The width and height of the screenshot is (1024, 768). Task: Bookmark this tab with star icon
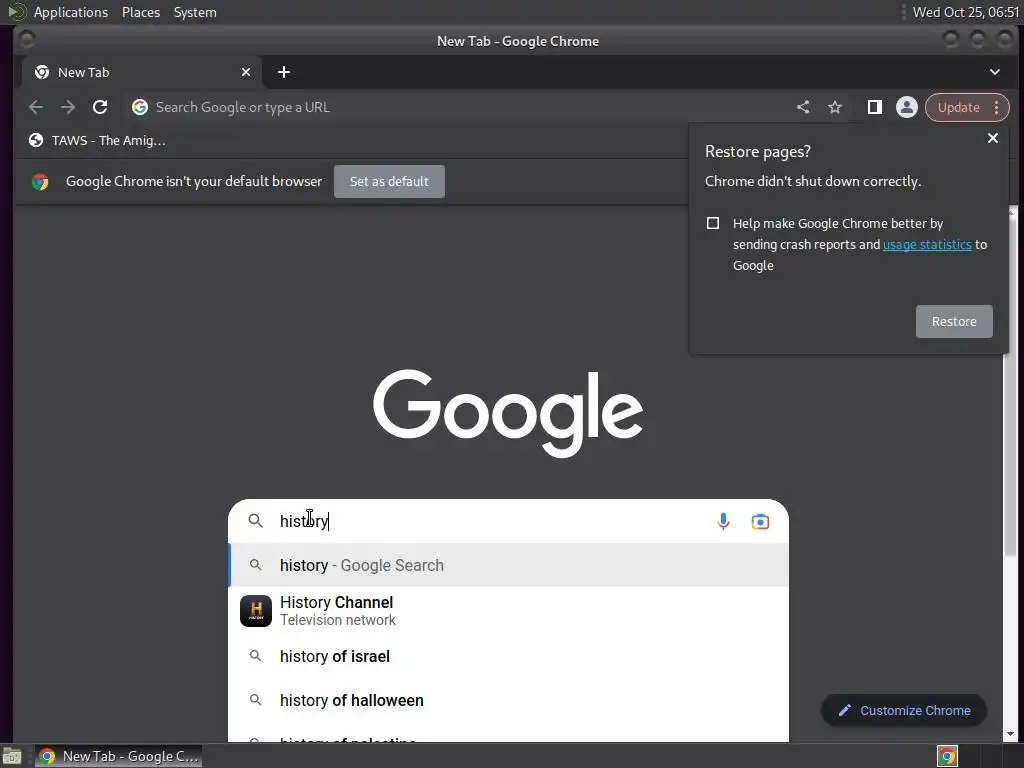[835, 107]
